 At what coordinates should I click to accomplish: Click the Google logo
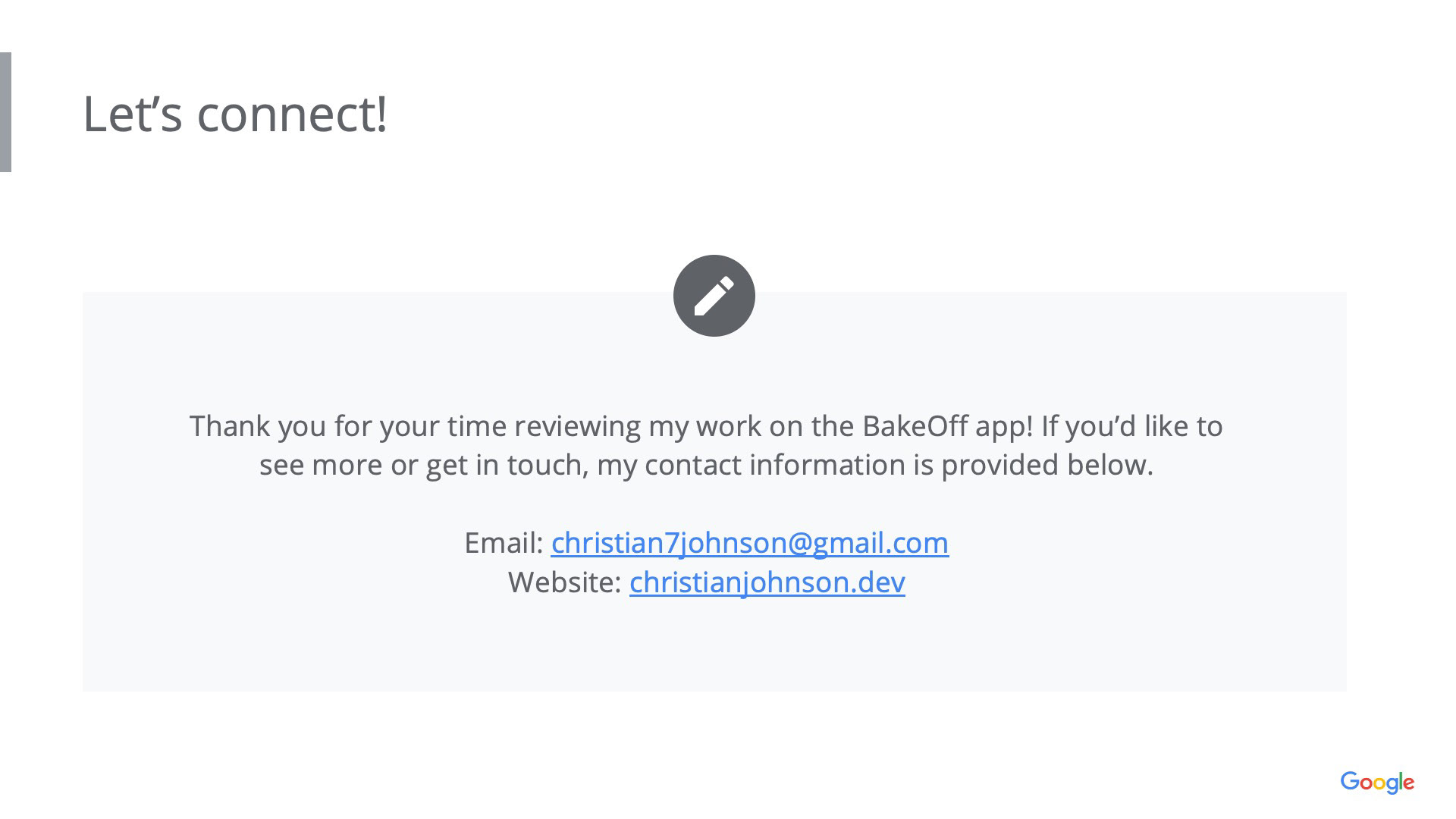[x=1377, y=783]
